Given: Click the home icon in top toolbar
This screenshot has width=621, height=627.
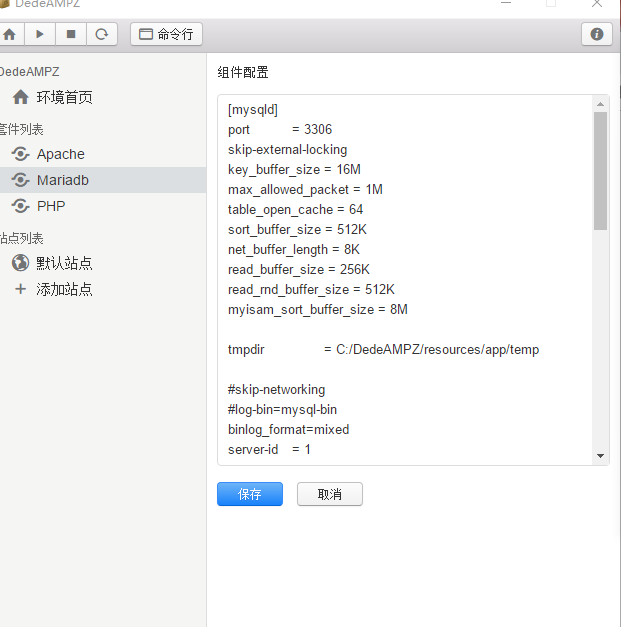Looking at the screenshot, I should point(10,34).
